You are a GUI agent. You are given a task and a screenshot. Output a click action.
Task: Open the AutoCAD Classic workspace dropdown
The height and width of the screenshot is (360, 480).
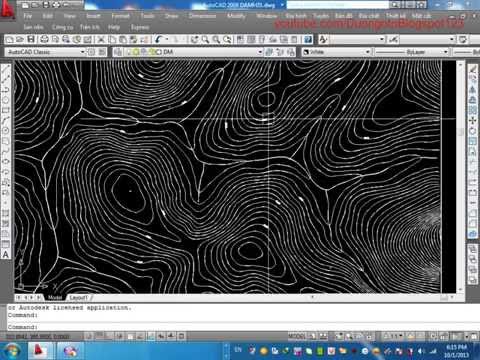coord(82,52)
